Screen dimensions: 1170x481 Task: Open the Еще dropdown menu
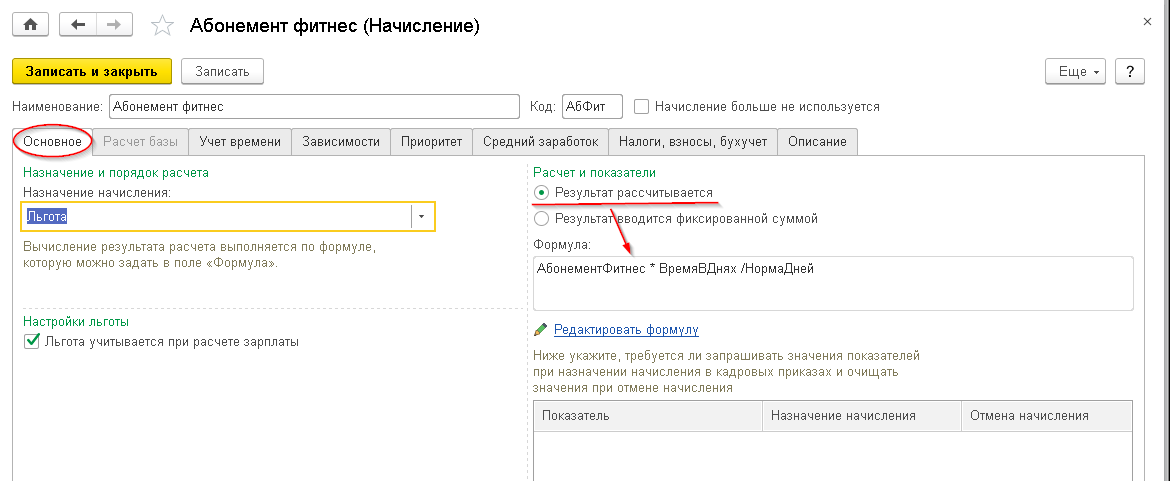point(1079,72)
